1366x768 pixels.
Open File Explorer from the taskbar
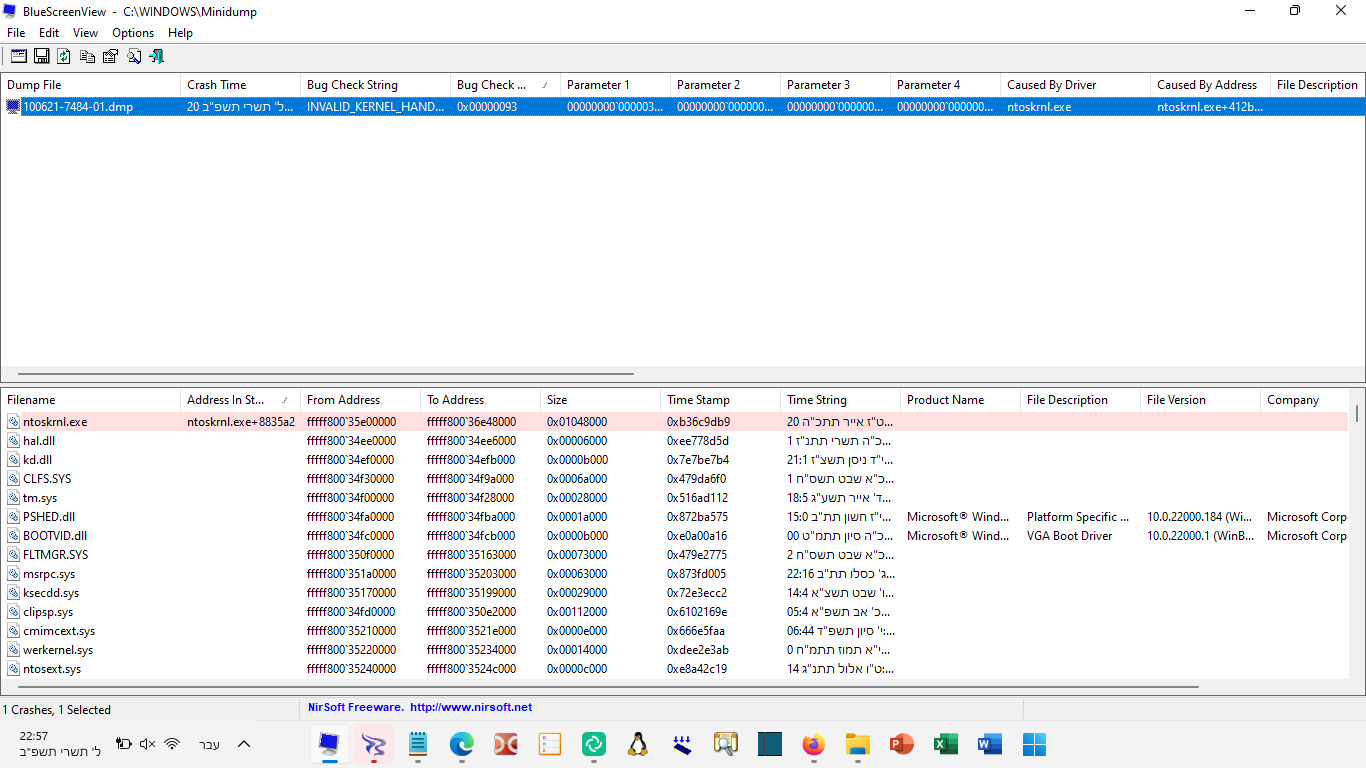[x=857, y=744]
